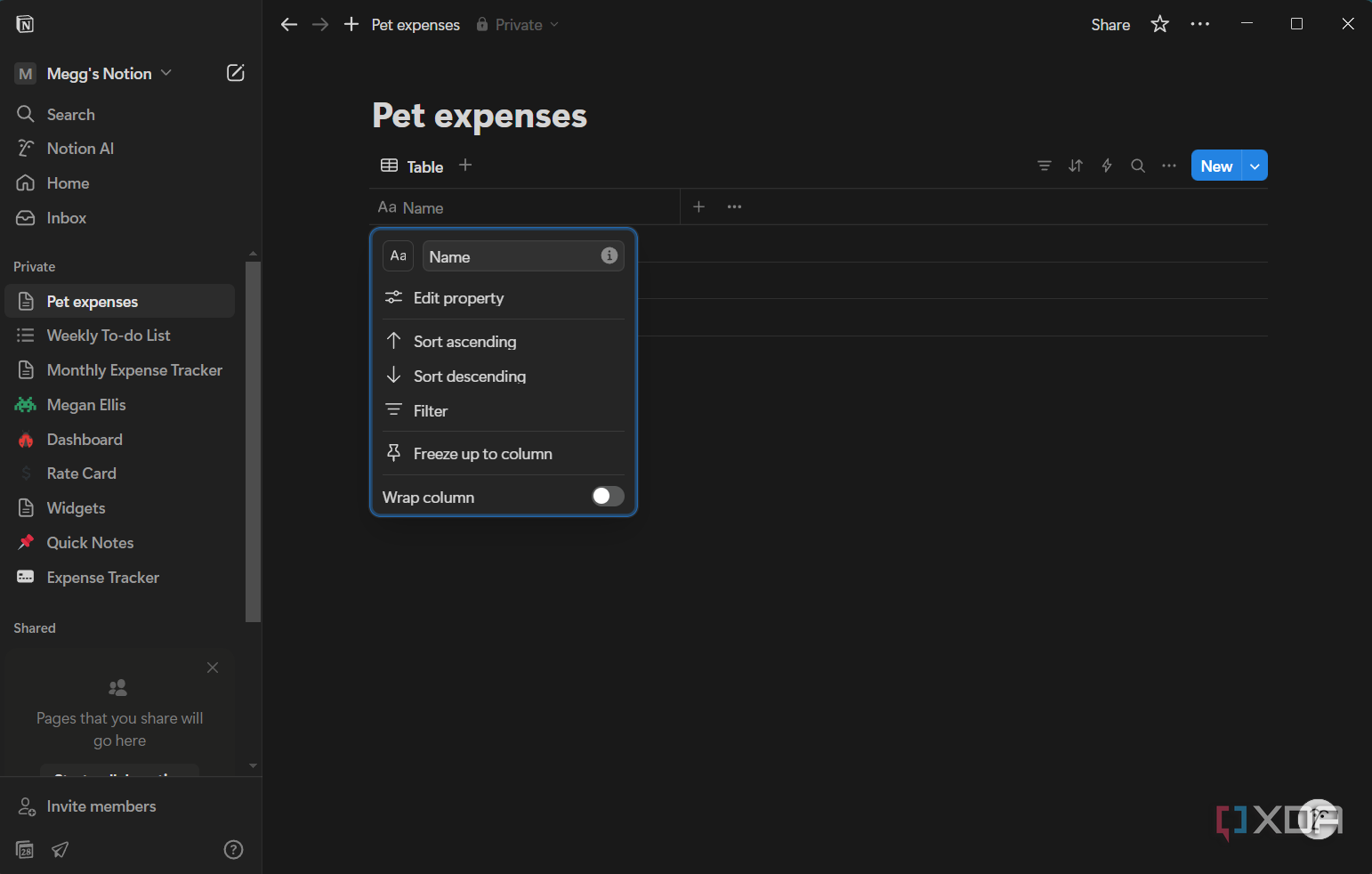Open the Widgets page

119,508
